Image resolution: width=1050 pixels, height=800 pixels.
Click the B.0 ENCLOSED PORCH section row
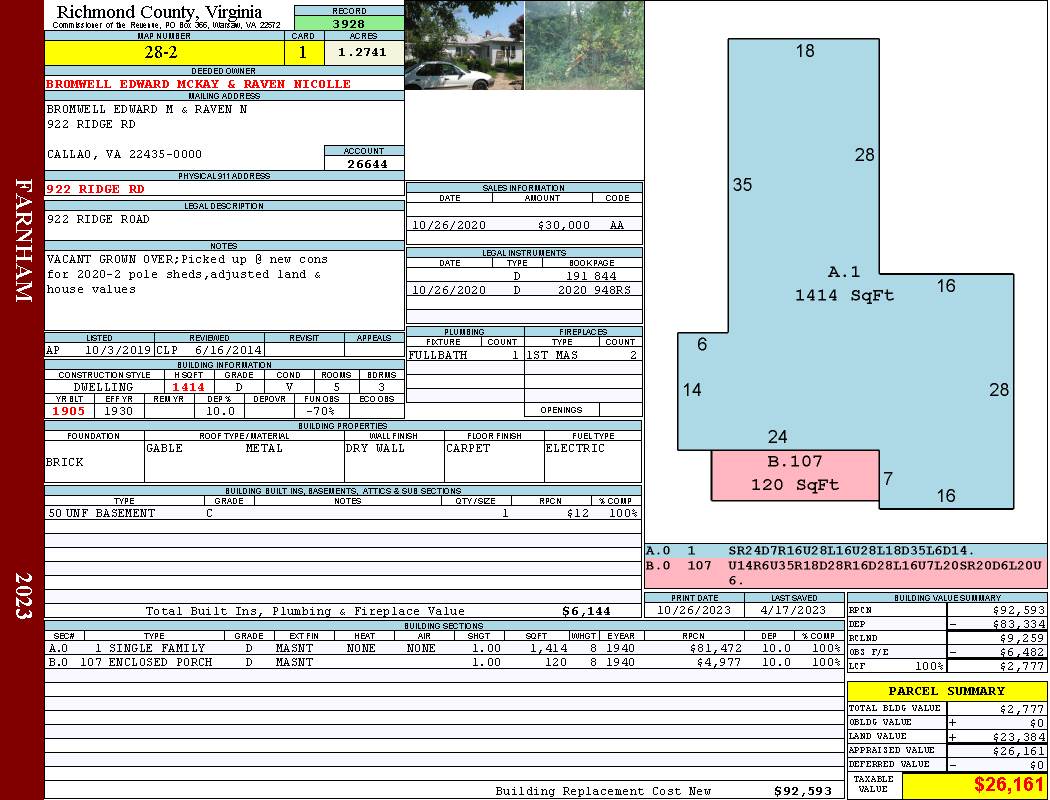445,662
